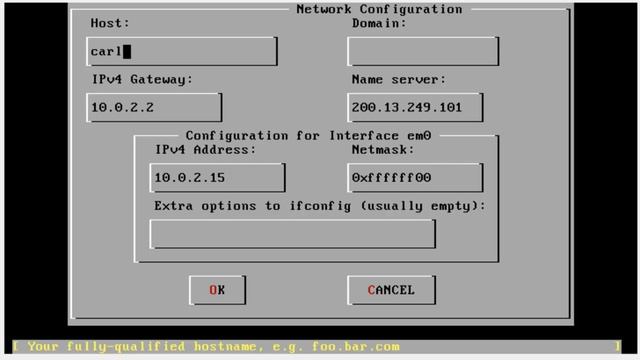
Task: Click the Extra options to ifconfig label
Action: point(320,206)
